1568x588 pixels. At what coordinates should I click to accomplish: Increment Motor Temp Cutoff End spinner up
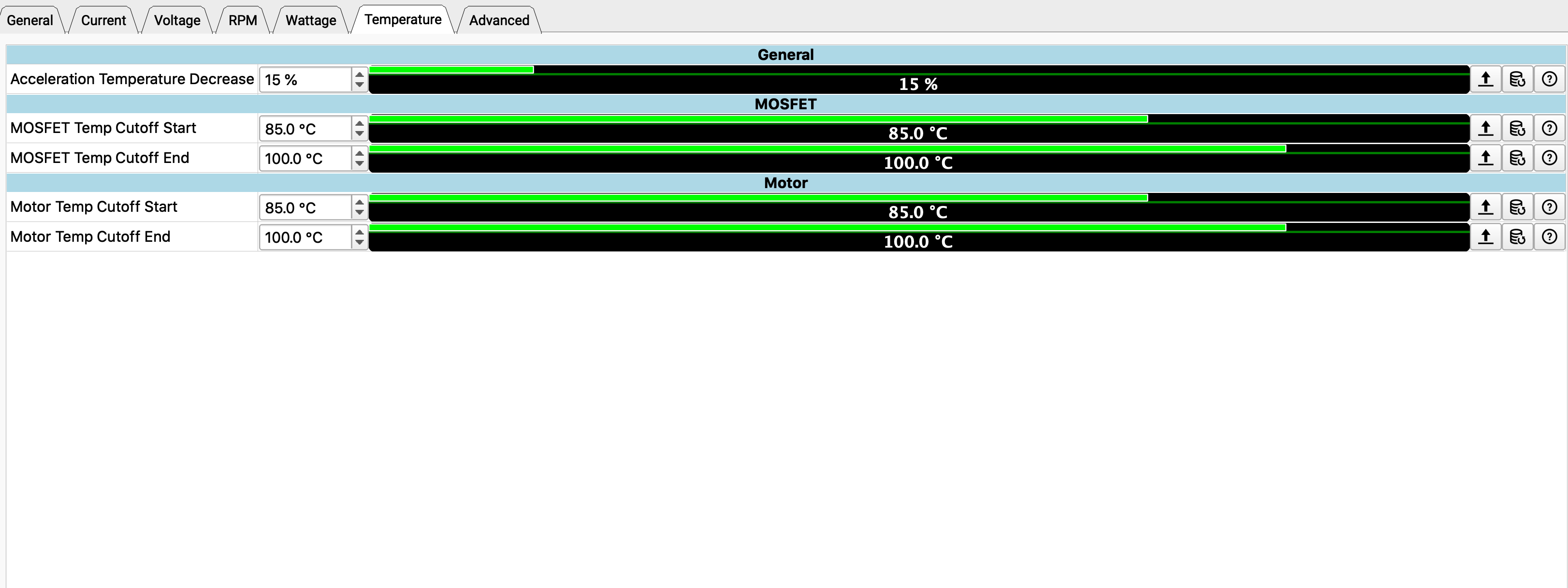tap(359, 232)
